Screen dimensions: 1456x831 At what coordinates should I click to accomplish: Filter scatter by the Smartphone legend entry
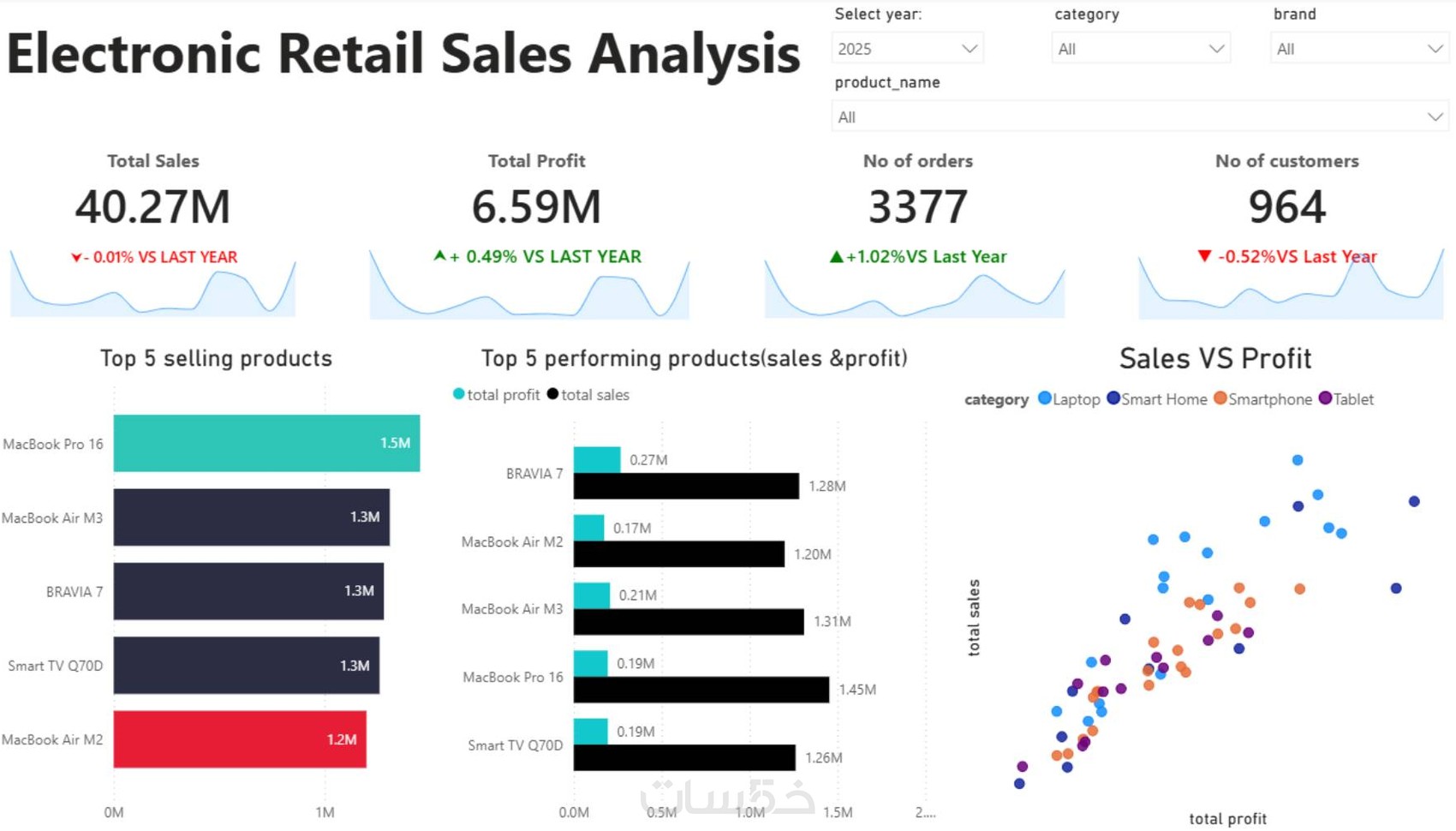pos(1263,399)
